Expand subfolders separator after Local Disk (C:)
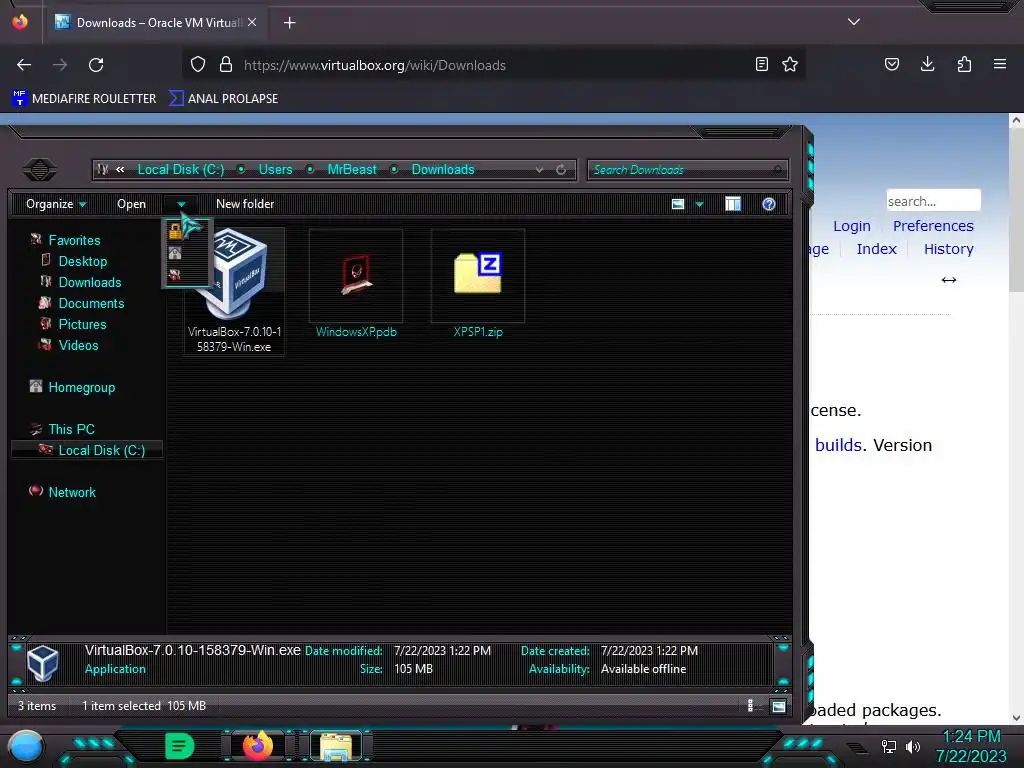This screenshot has width=1024, height=768. (x=241, y=170)
